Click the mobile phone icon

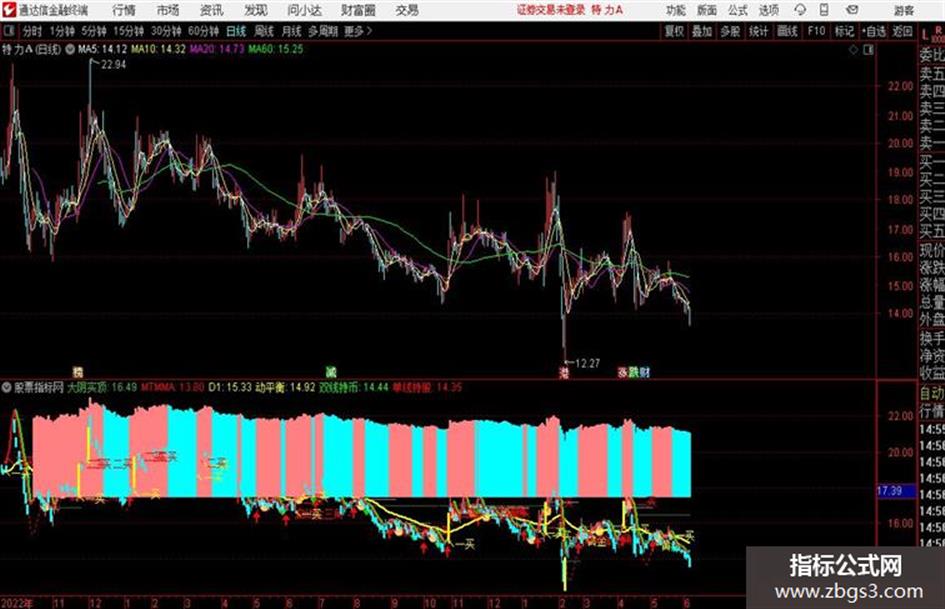(824, 10)
